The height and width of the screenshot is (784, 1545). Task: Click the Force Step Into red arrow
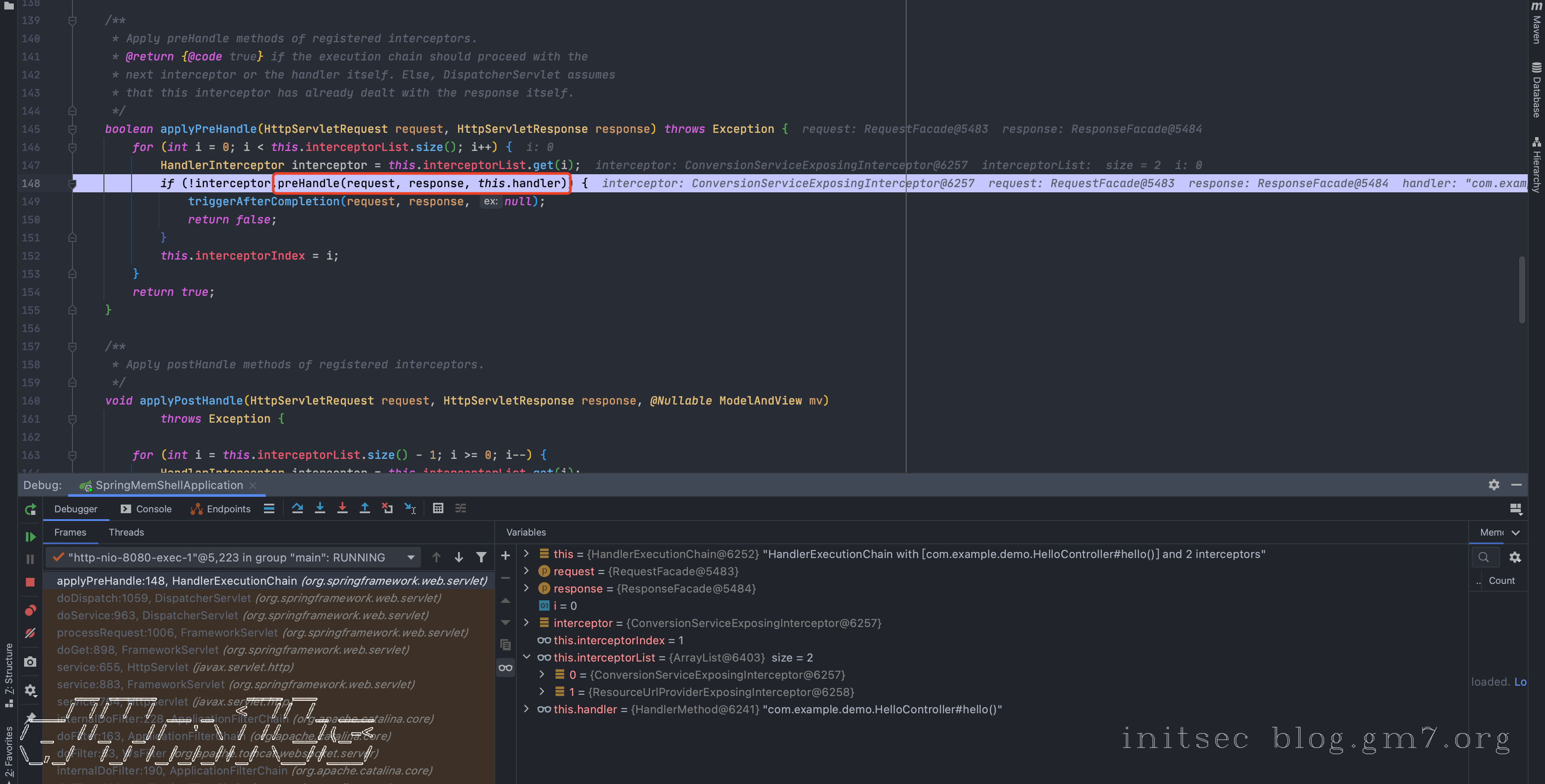click(x=342, y=508)
